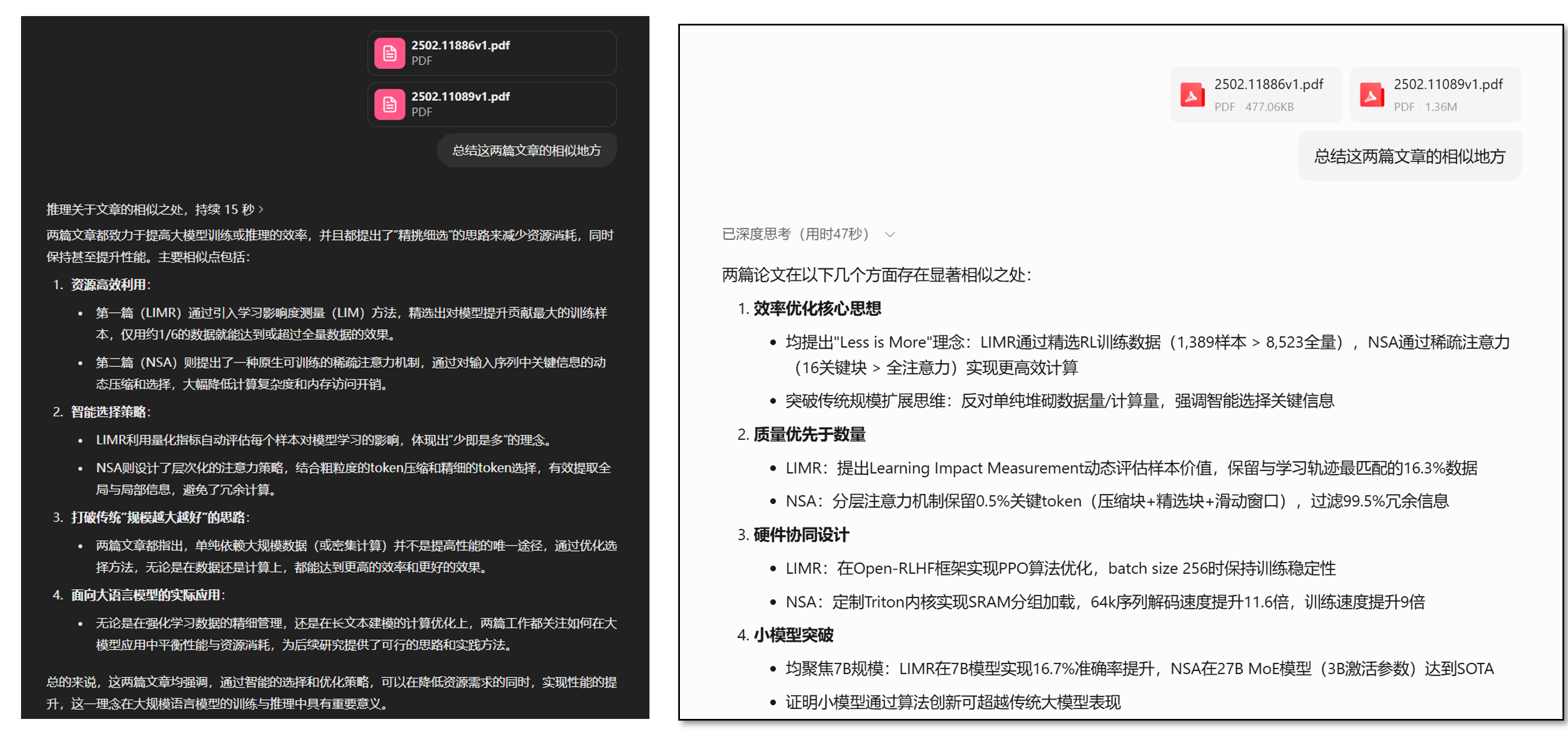The width and height of the screenshot is (1568, 735).
Task: Click heading "质量优先于数量" in light response
Action: pos(809,434)
